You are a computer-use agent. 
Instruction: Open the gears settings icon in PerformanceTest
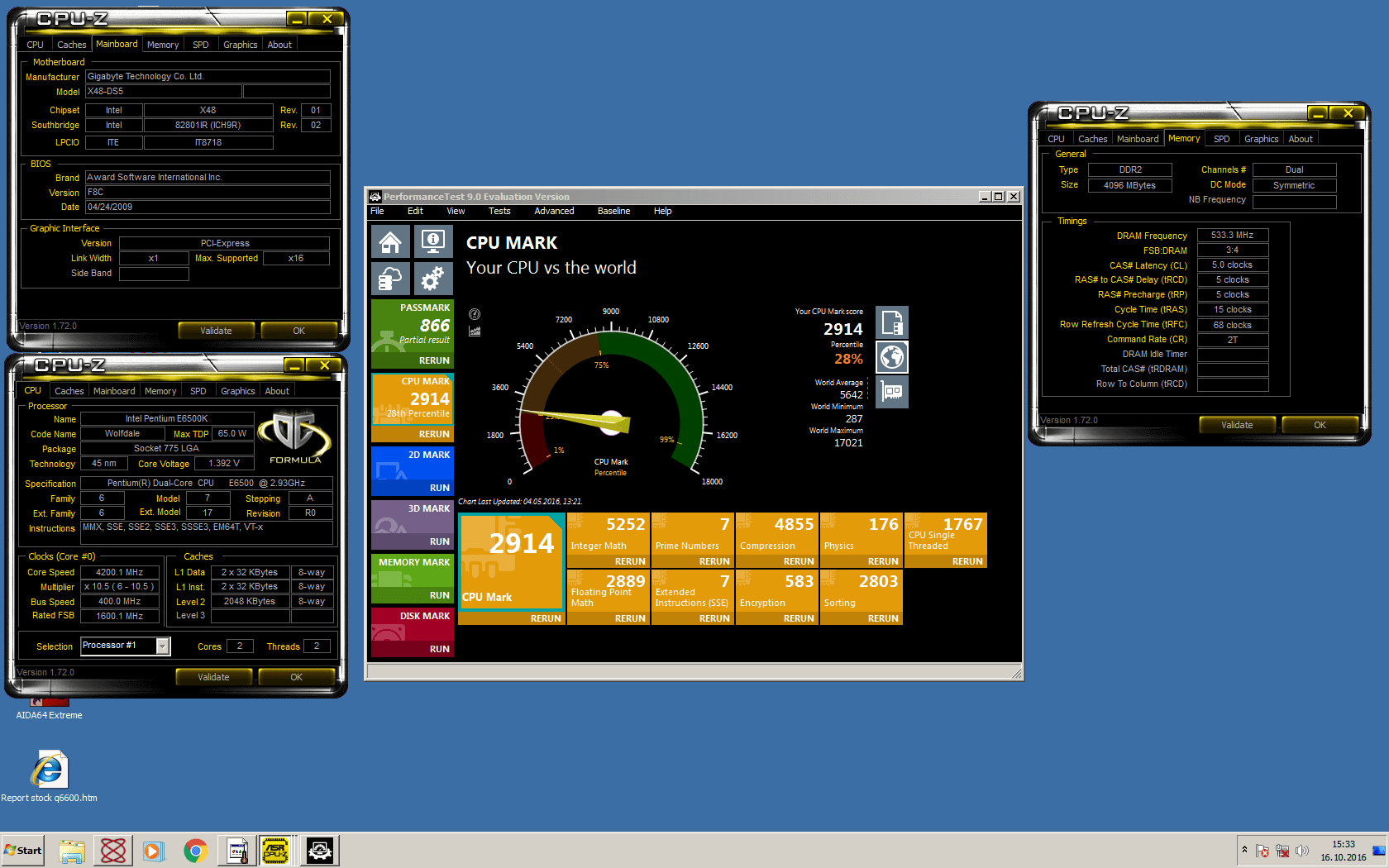point(433,279)
